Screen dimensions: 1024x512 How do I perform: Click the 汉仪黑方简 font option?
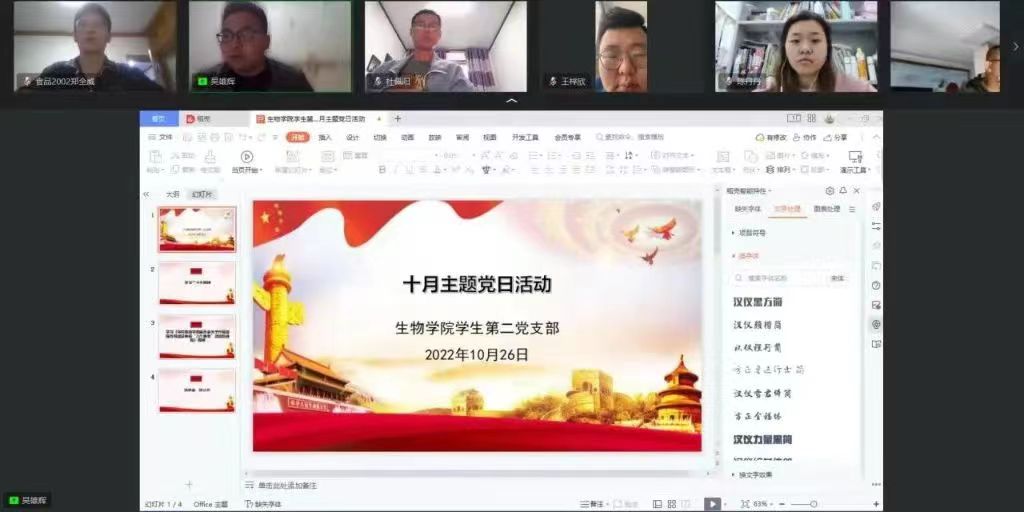click(x=757, y=302)
